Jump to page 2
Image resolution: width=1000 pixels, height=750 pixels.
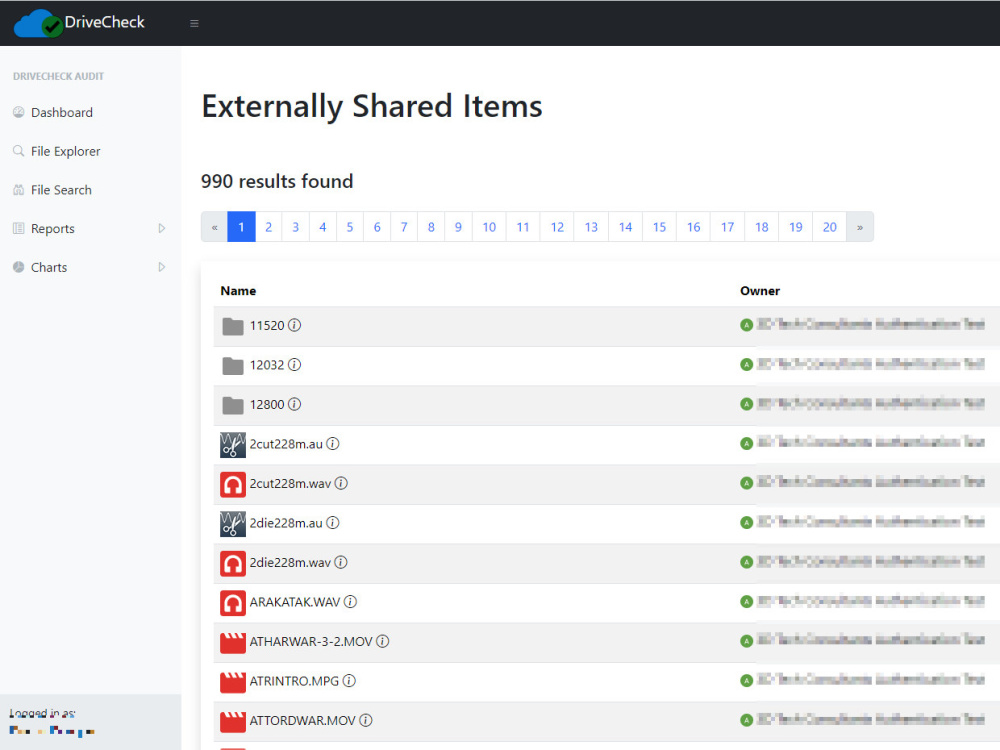tap(268, 227)
